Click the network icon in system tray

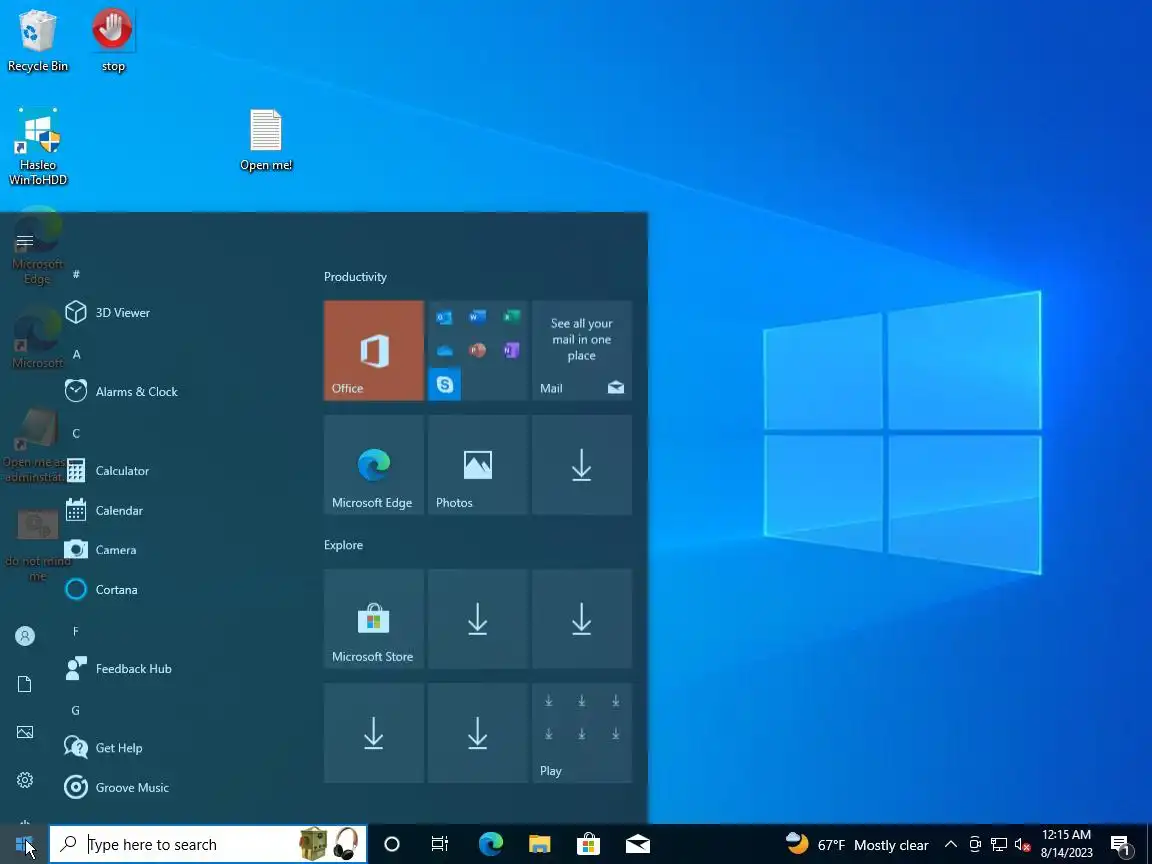tap(998, 844)
